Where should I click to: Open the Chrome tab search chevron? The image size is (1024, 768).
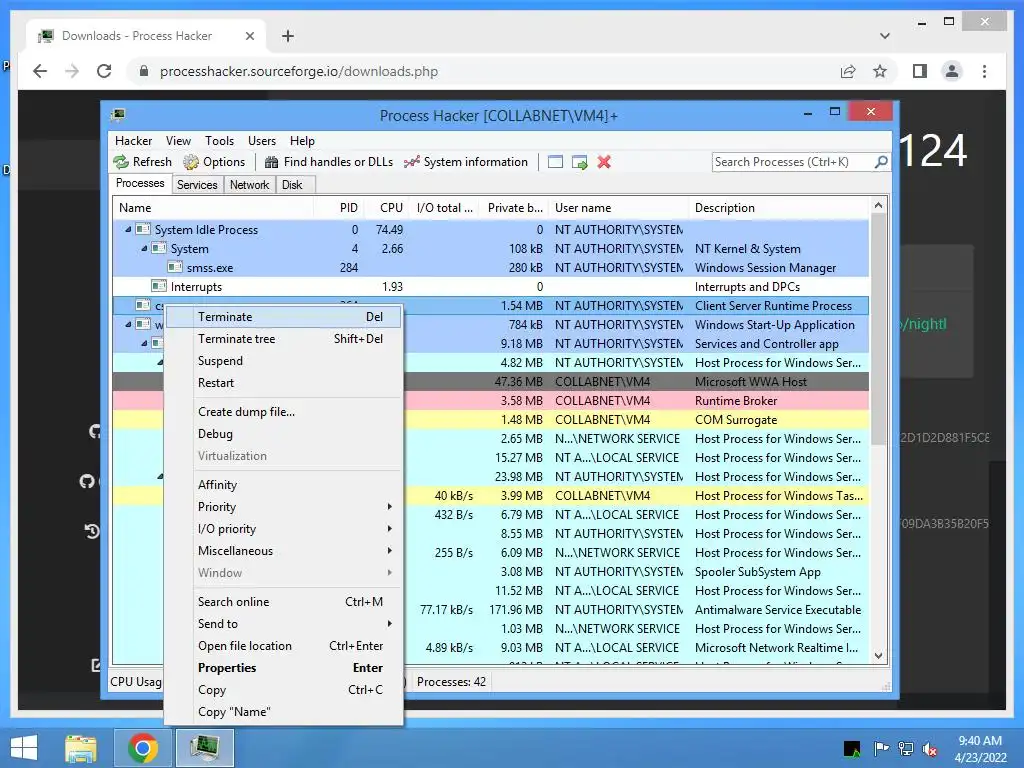(885, 36)
